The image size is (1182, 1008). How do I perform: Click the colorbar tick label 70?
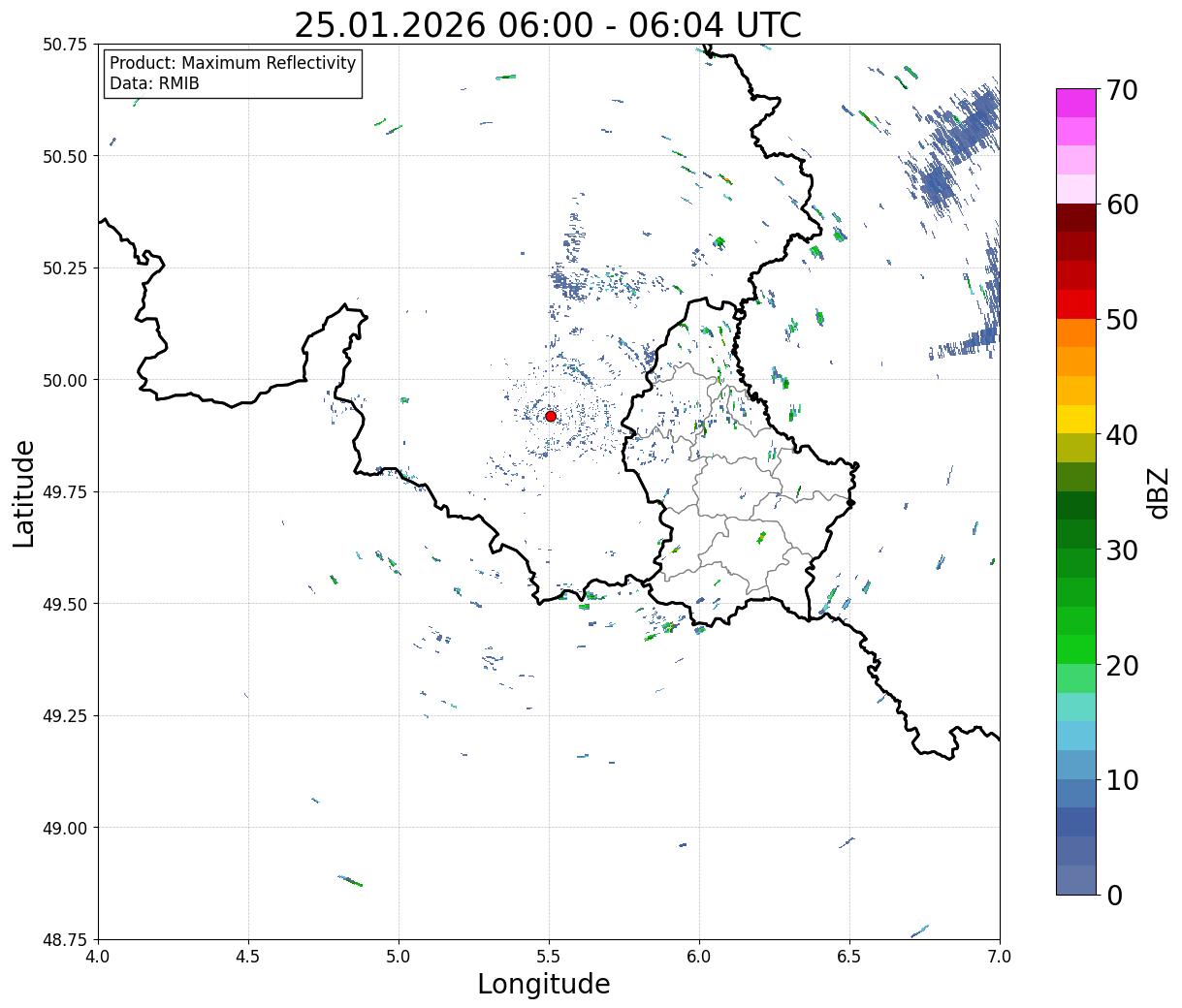pos(1122,90)
